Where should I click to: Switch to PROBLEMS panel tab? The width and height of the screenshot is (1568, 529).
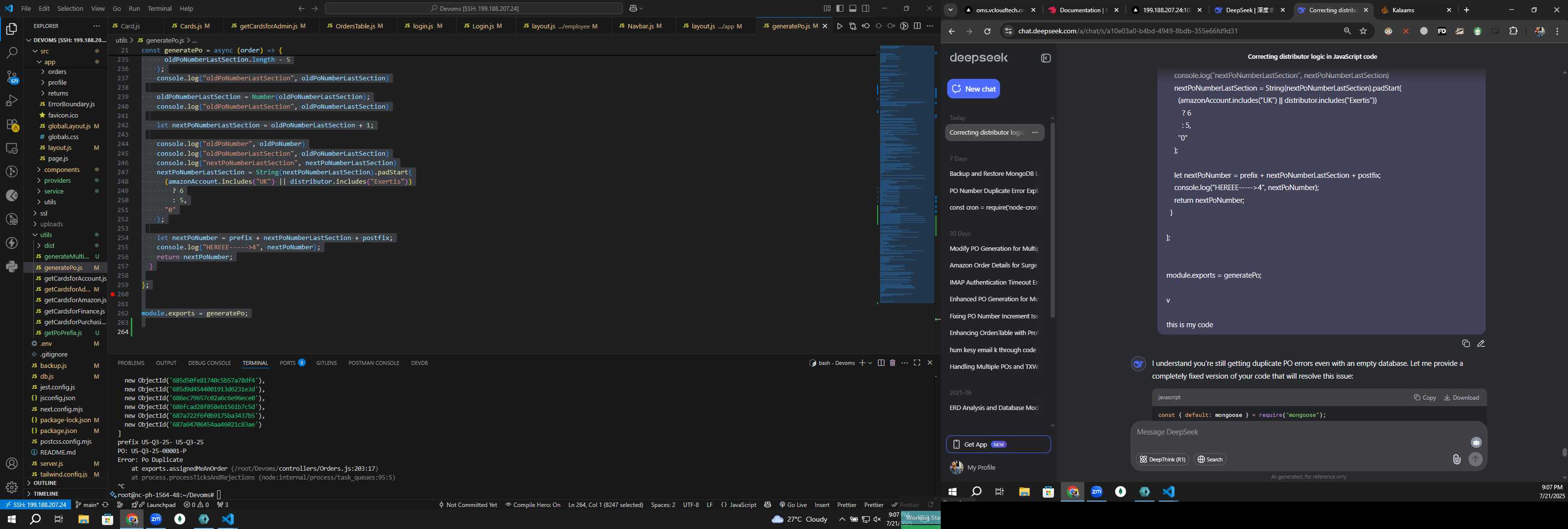(131, 363)
